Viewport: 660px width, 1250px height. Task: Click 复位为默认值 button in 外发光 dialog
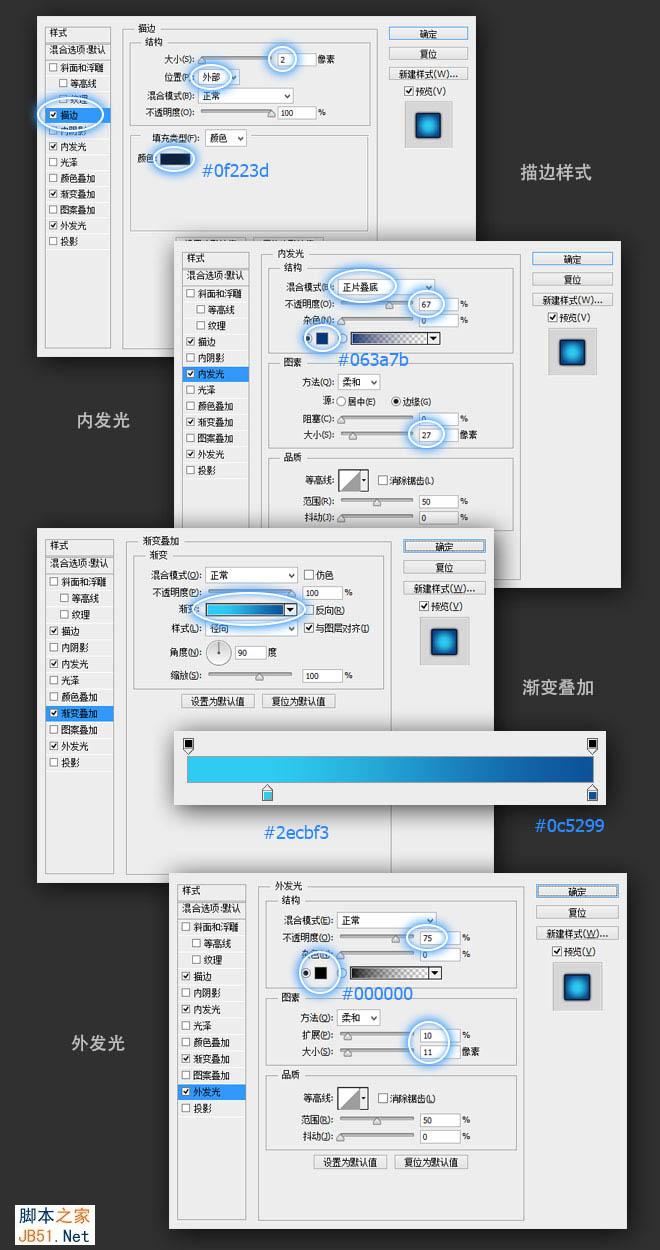(x=432, y=1162)
